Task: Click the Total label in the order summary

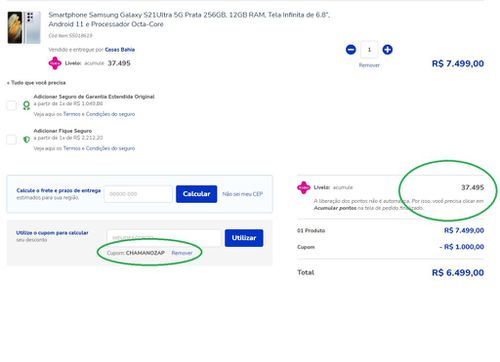Action: click(306, 273)
